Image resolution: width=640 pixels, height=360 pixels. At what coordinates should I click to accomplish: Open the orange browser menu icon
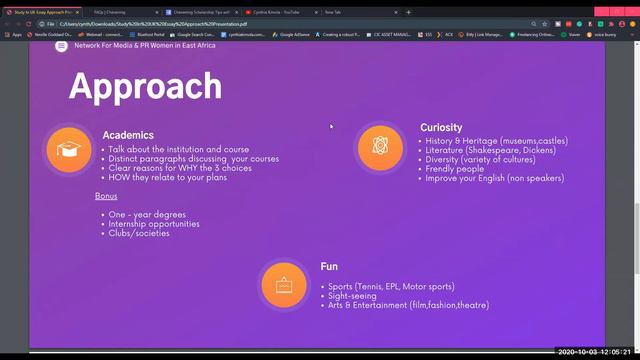[x=633, y=24]
